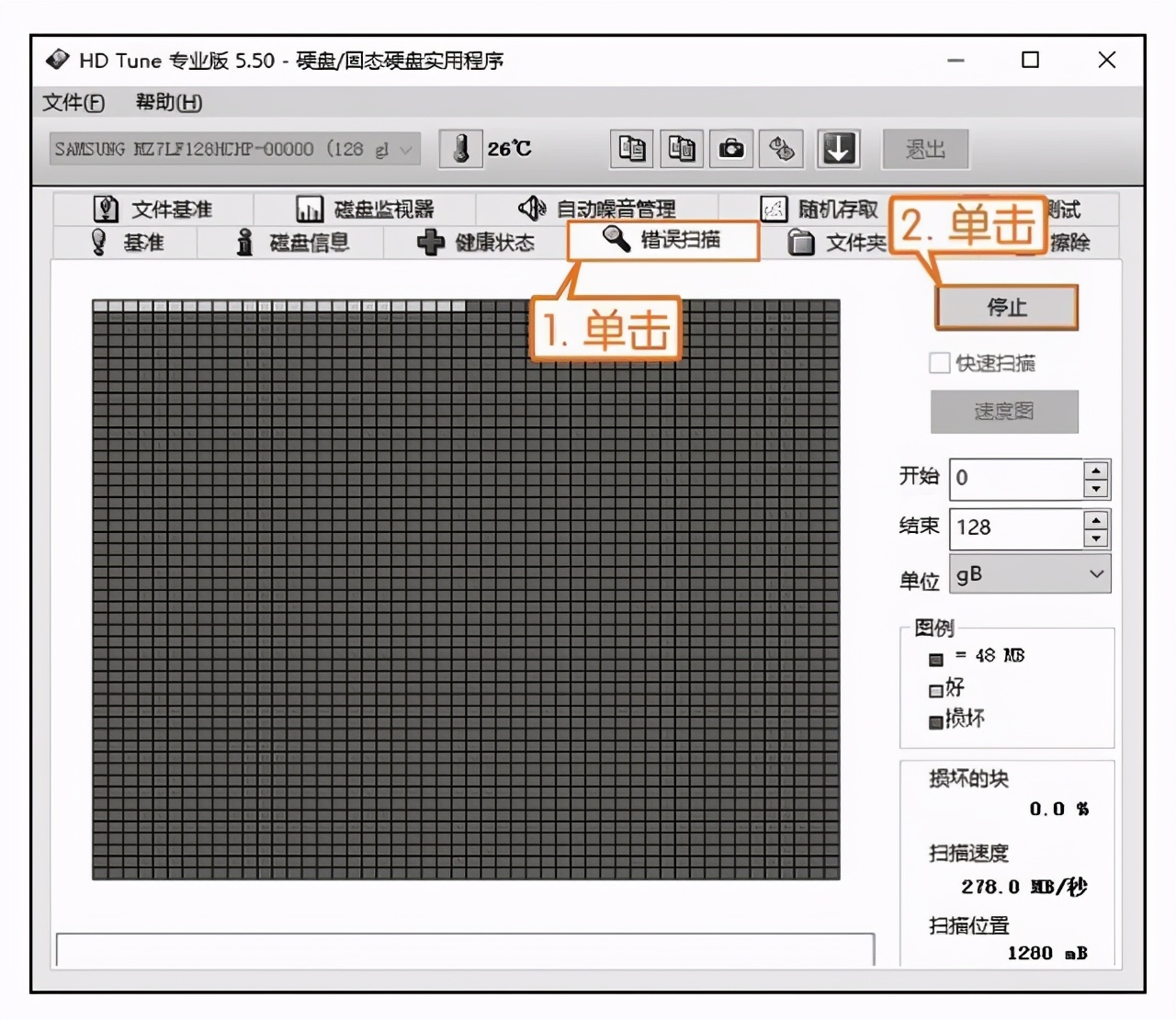Click the 48 MB legend block
Screen dimensions: 1176x1020
[x=935, y=660]
